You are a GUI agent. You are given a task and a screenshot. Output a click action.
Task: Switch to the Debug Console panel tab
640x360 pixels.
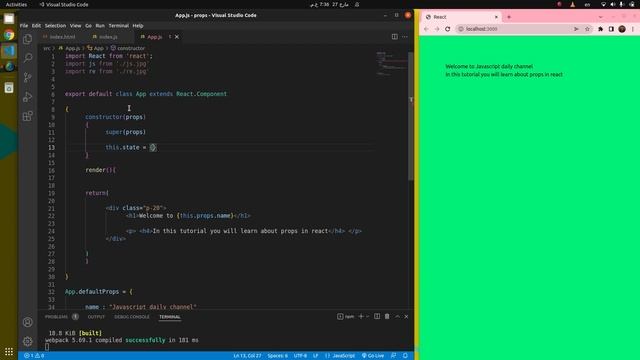coord(132,317)
